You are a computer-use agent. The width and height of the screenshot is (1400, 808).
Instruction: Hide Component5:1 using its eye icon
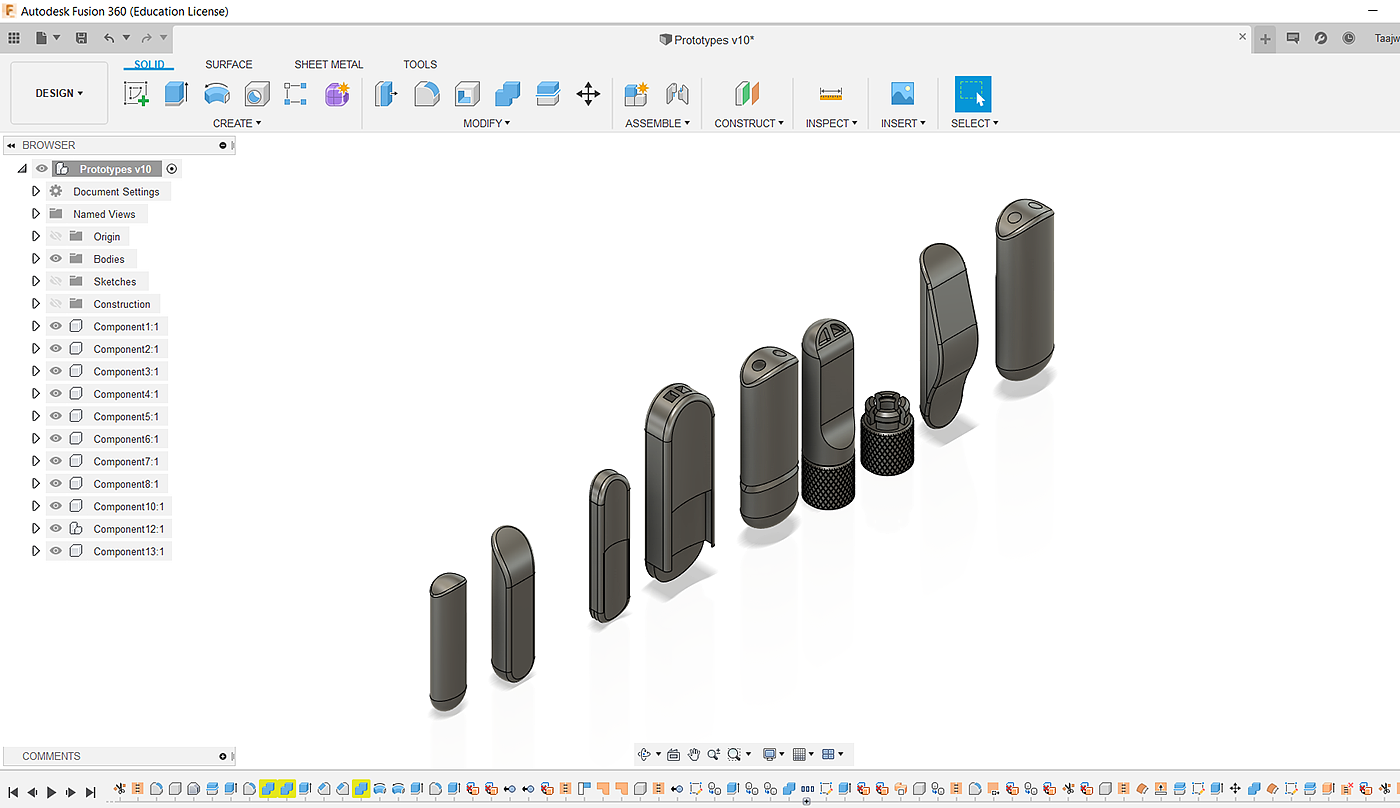click(x=56, y=416)
